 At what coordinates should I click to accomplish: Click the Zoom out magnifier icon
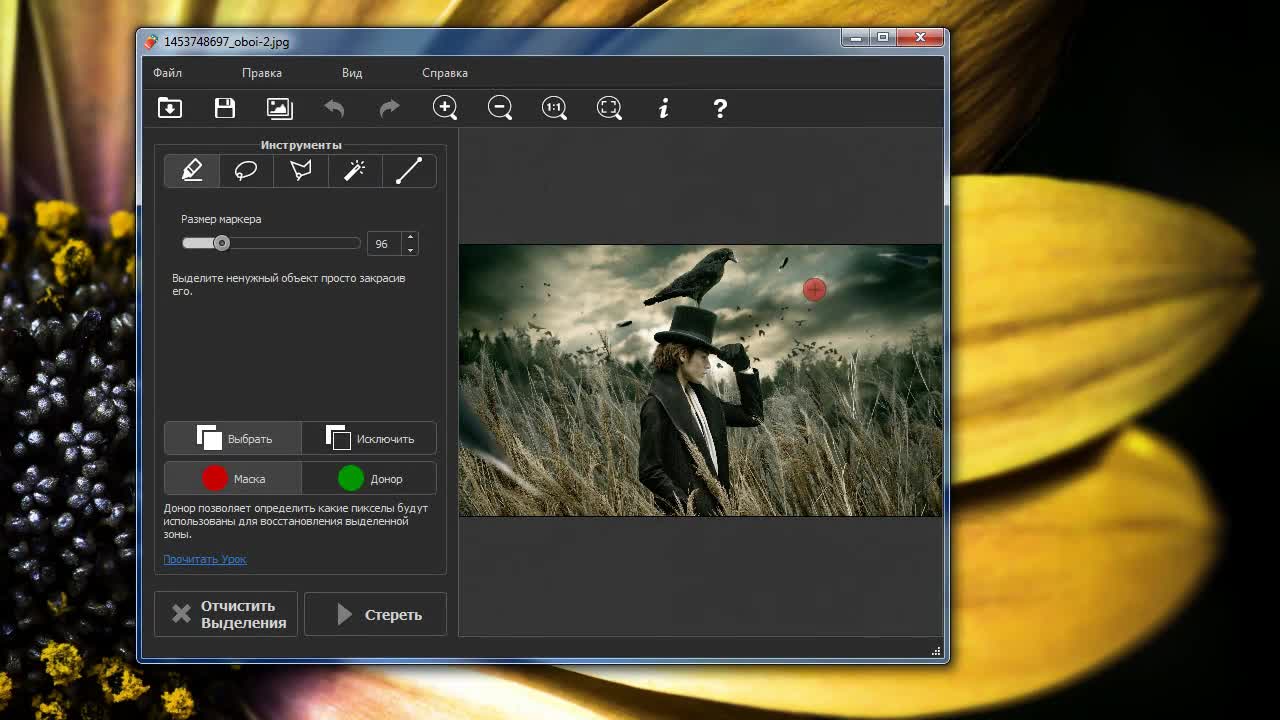[x=500, y=108]
